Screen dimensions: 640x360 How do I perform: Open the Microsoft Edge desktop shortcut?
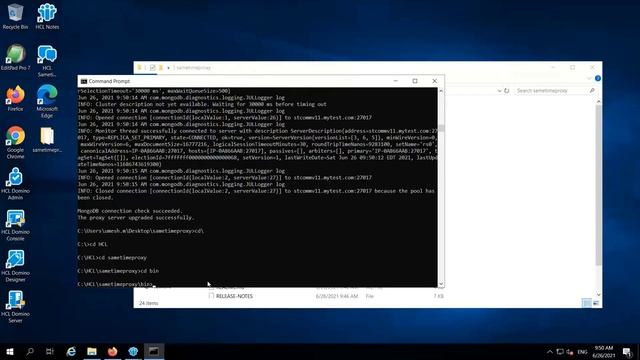tap(47, 101)
